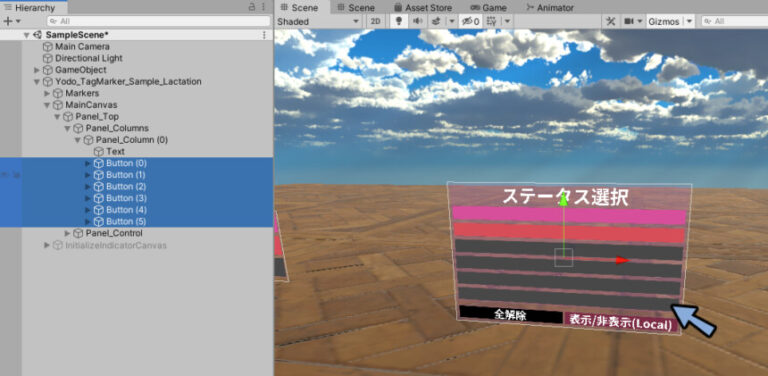
Task: Open SampleScene's three-dot options menu
Action: coord(264,35)
